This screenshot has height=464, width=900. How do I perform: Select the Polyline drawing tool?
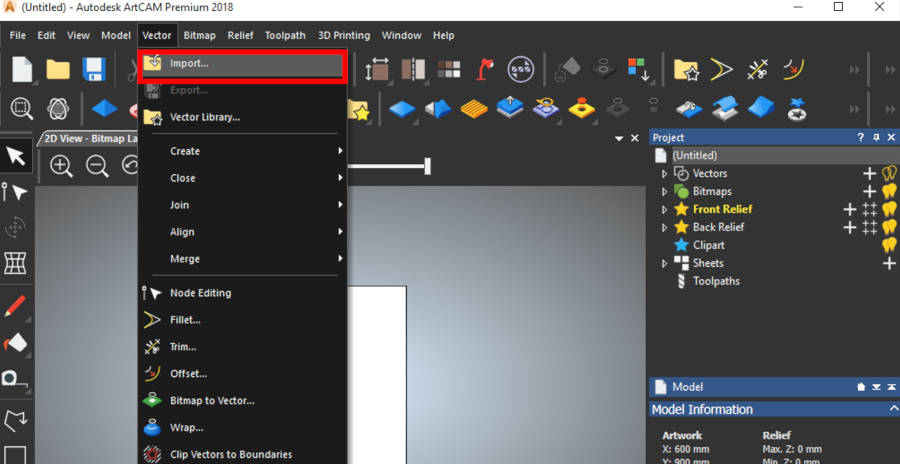point(15,421)
